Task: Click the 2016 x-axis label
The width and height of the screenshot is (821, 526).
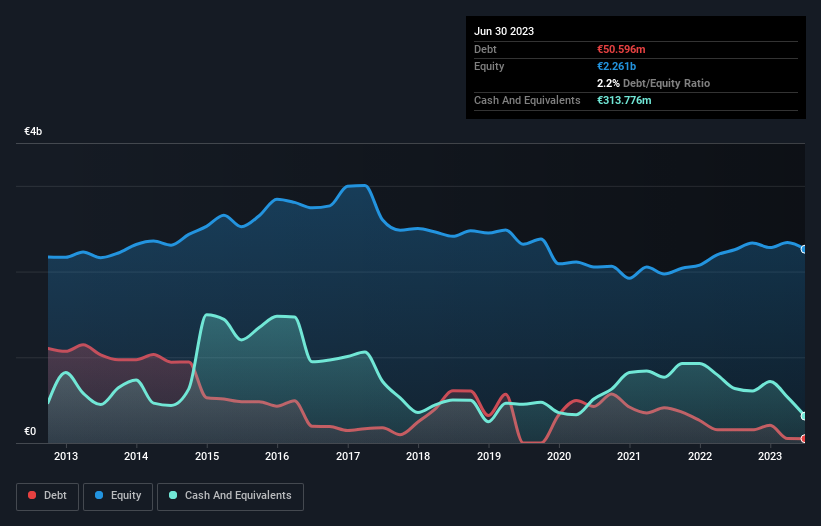Action: [277, 456]
